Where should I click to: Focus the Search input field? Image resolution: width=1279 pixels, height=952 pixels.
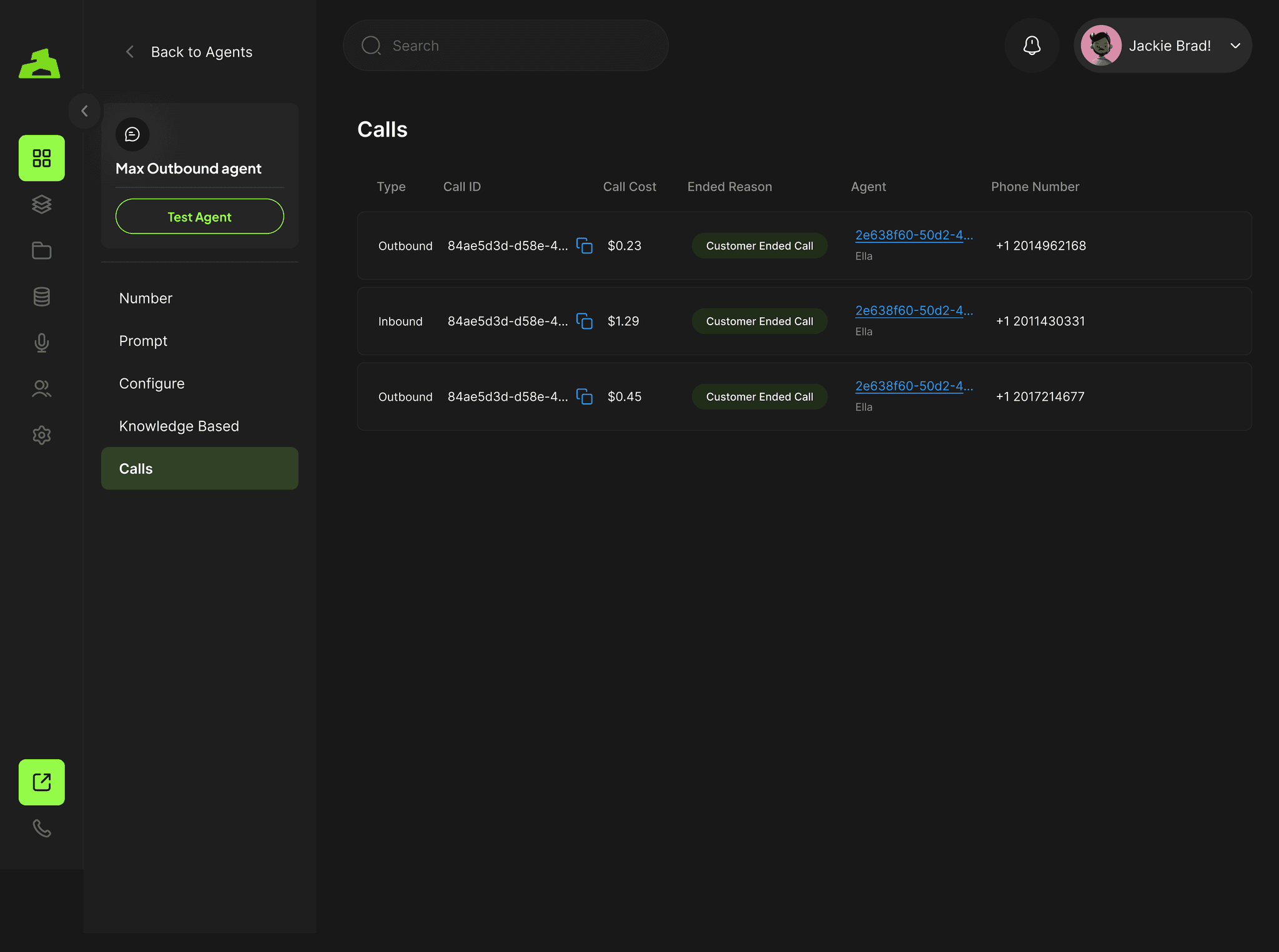click(506, 46)
